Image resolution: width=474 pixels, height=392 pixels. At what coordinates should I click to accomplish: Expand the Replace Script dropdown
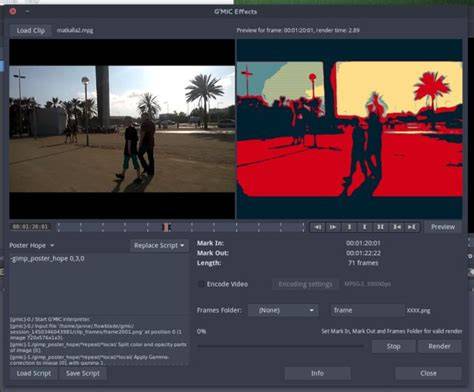click(159, 246)
